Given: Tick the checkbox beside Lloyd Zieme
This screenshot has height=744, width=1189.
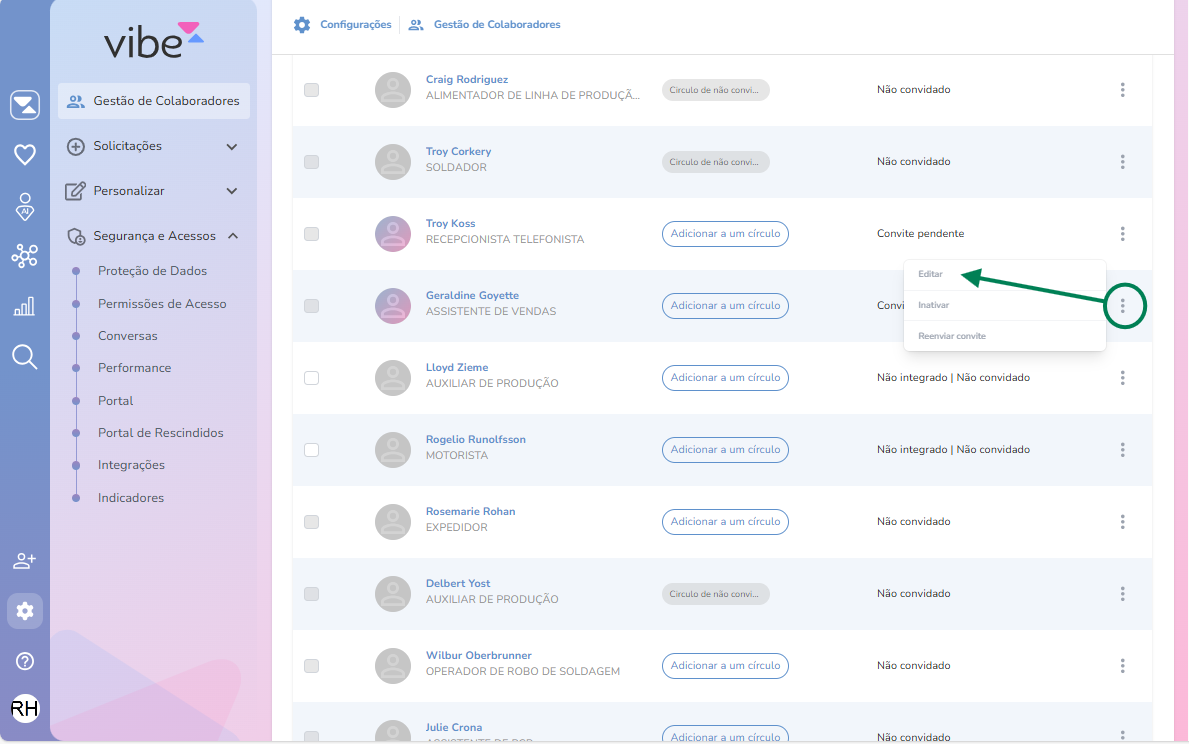Looking at the screenshot, I should click(x=311, y=378).
